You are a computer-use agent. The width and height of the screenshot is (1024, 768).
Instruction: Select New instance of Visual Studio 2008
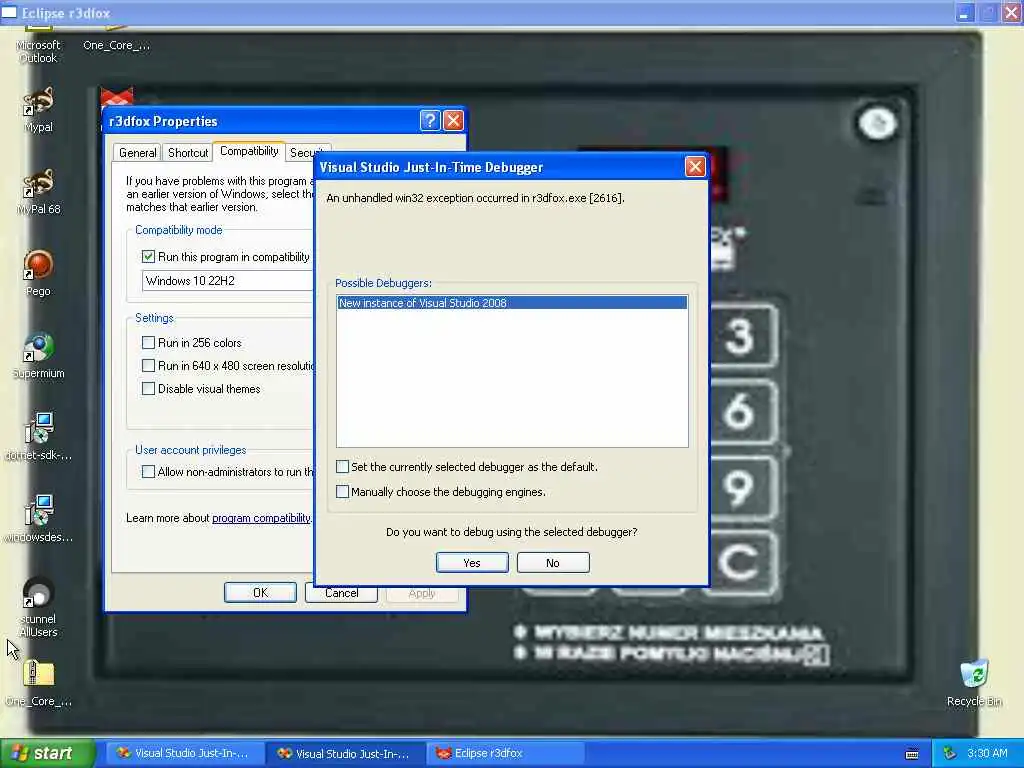coord(512,302)
